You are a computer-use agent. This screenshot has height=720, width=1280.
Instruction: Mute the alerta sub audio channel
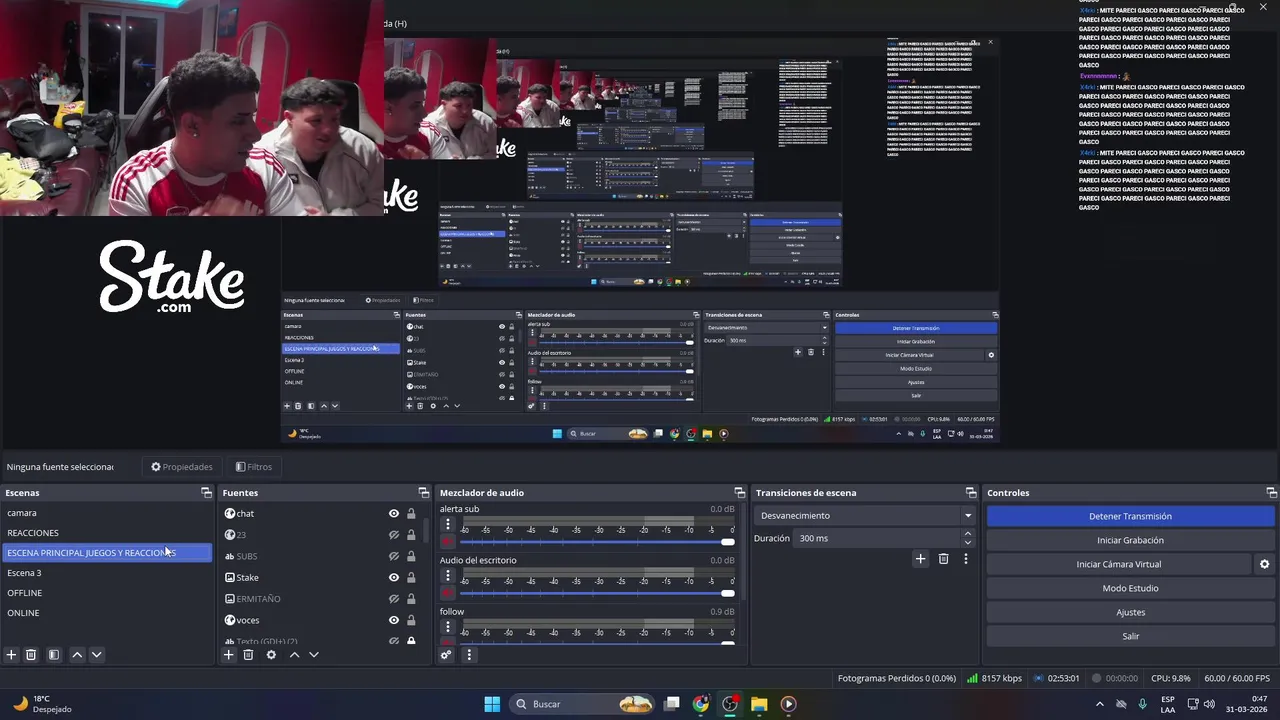(448, 541)
